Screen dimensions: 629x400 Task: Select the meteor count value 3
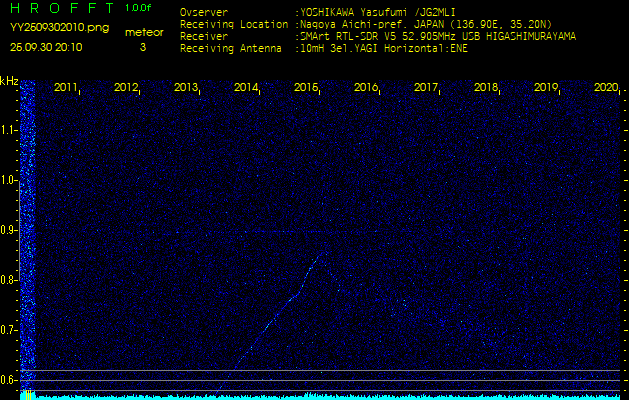143,47
